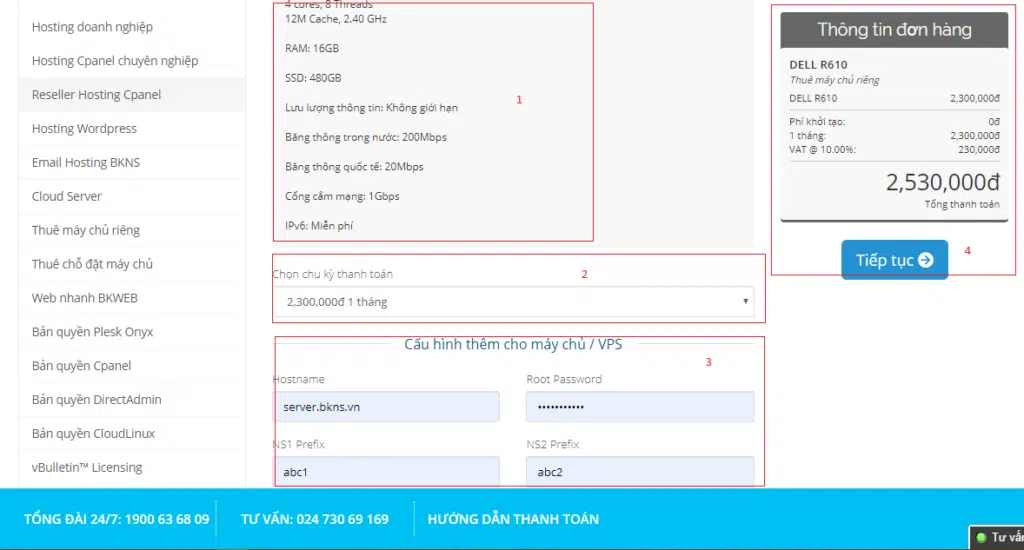
Task: Select Hosting Cpanel chuyên nghiệp menu item
Action: tap(132, 61)
